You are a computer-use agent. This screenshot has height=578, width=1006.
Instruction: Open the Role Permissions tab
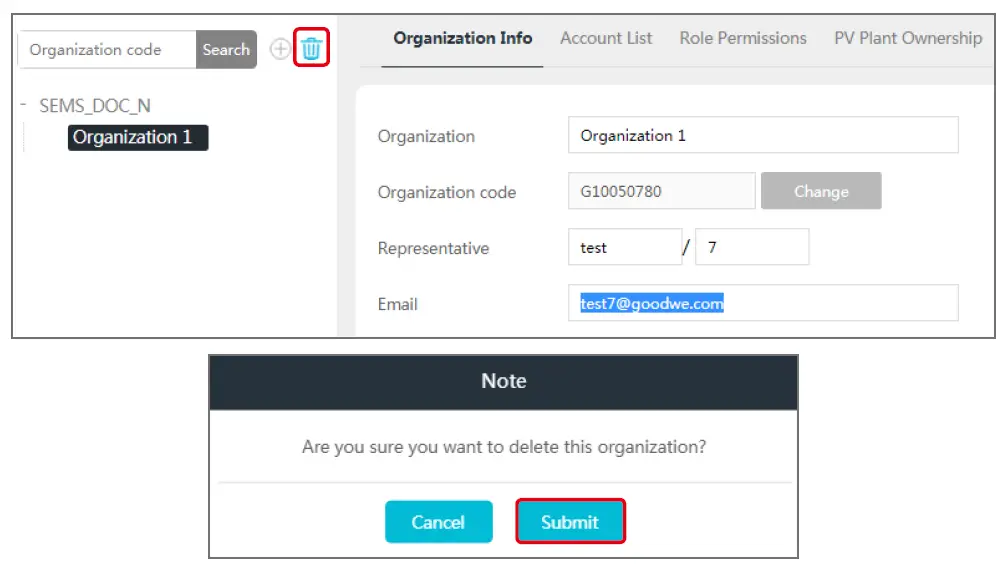[x=743, y=38]
